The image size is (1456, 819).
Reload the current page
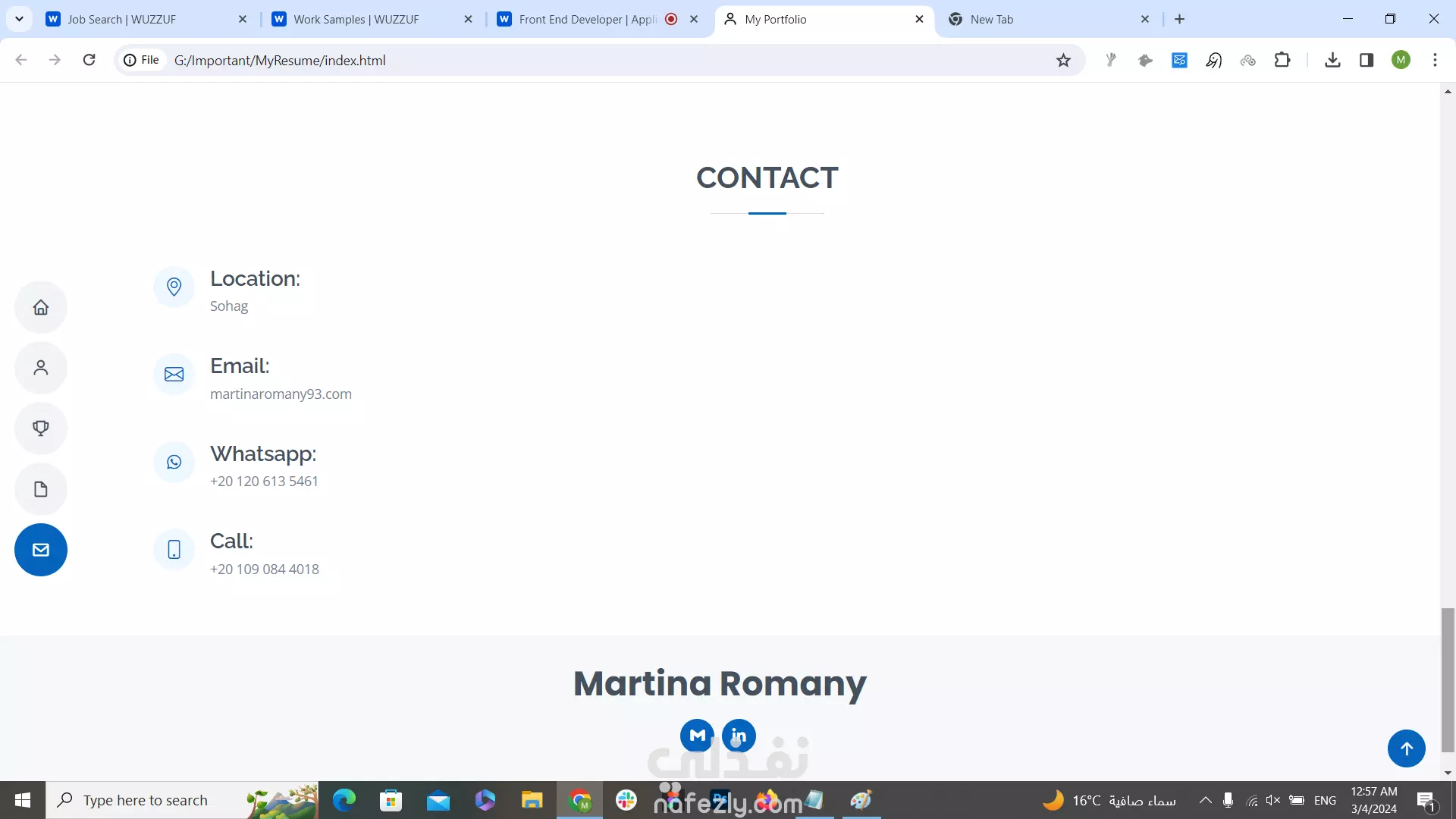(89, 60)
